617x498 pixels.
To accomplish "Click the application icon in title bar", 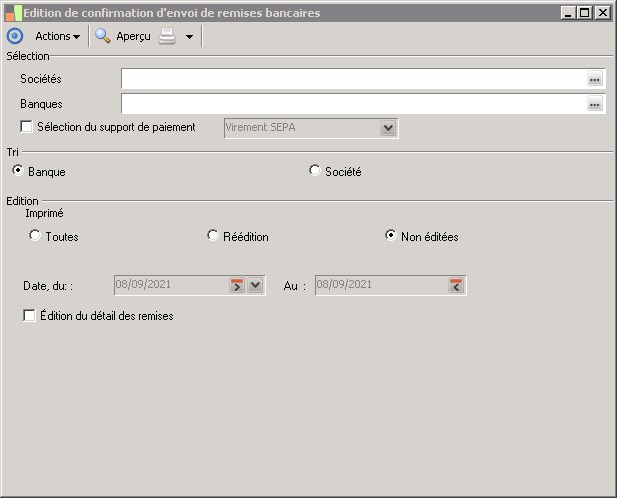I will pyautogui.click(x=13, y=13).
